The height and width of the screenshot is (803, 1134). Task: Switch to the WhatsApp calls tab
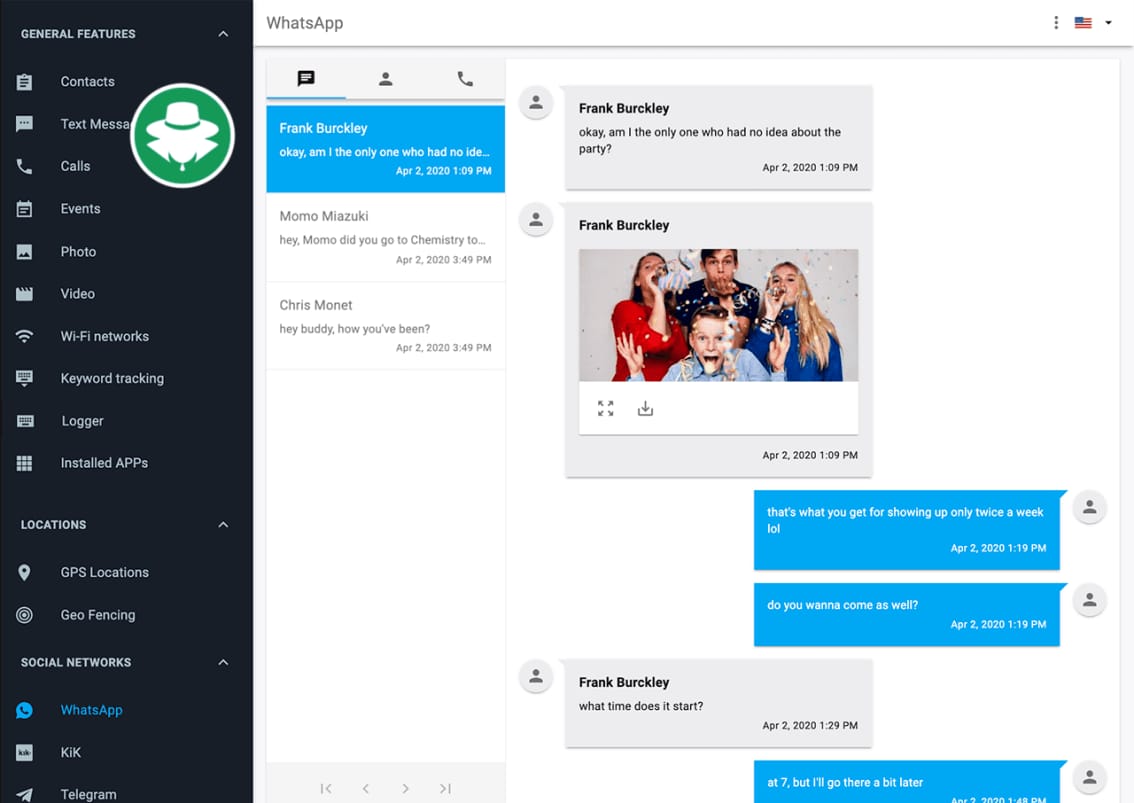pos(464,79)
